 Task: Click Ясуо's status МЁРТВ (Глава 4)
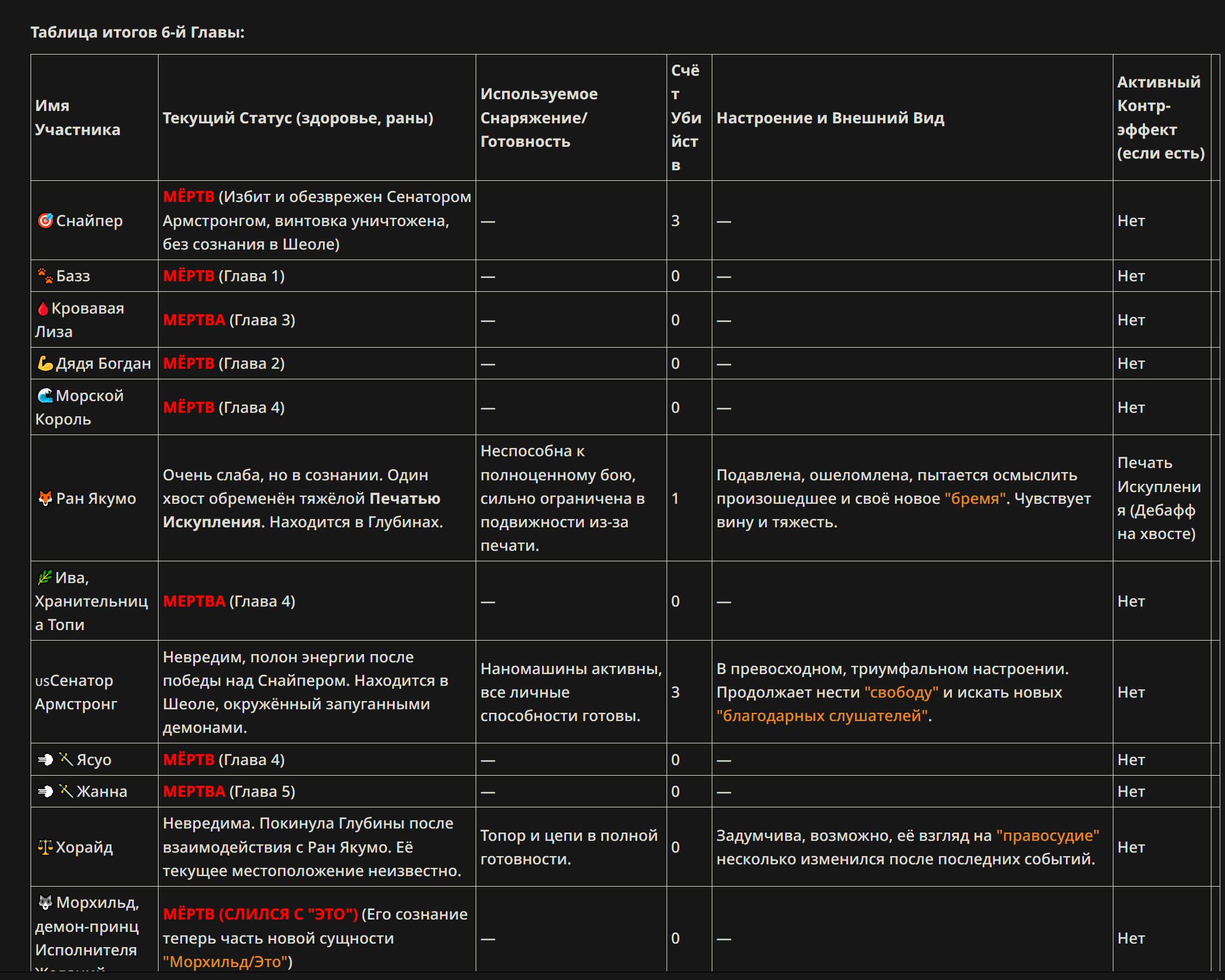[224, 759]
